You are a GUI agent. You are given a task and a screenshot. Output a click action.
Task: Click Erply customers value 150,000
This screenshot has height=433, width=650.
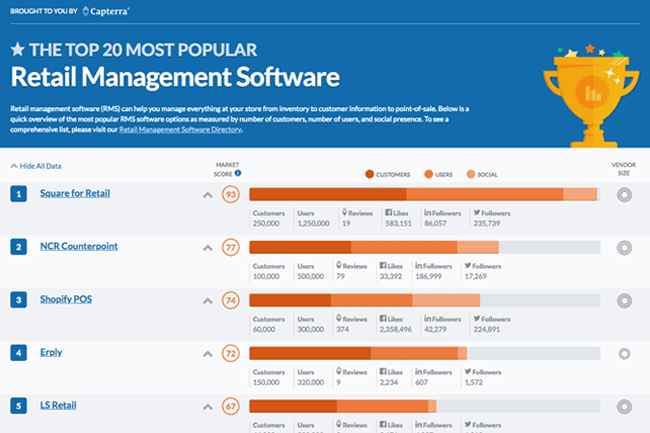pos(266,382)
